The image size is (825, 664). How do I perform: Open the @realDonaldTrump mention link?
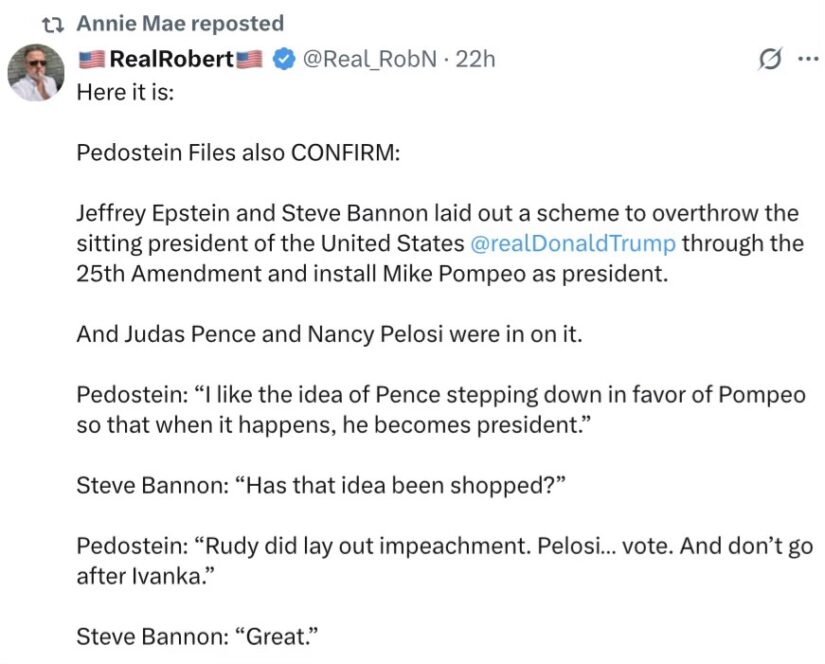pos(572,244)
